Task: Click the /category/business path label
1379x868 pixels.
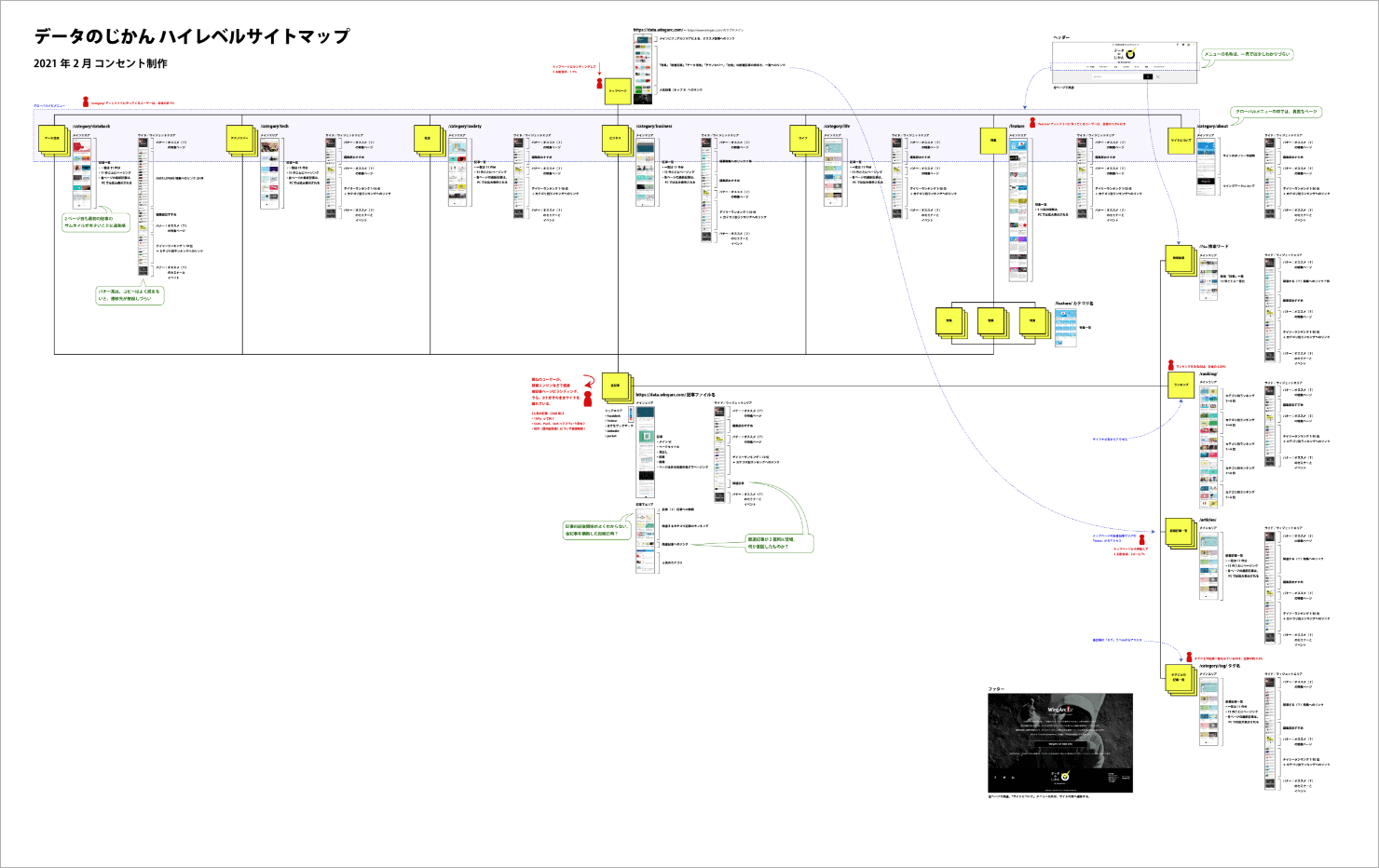Action: tap(653, 126)
